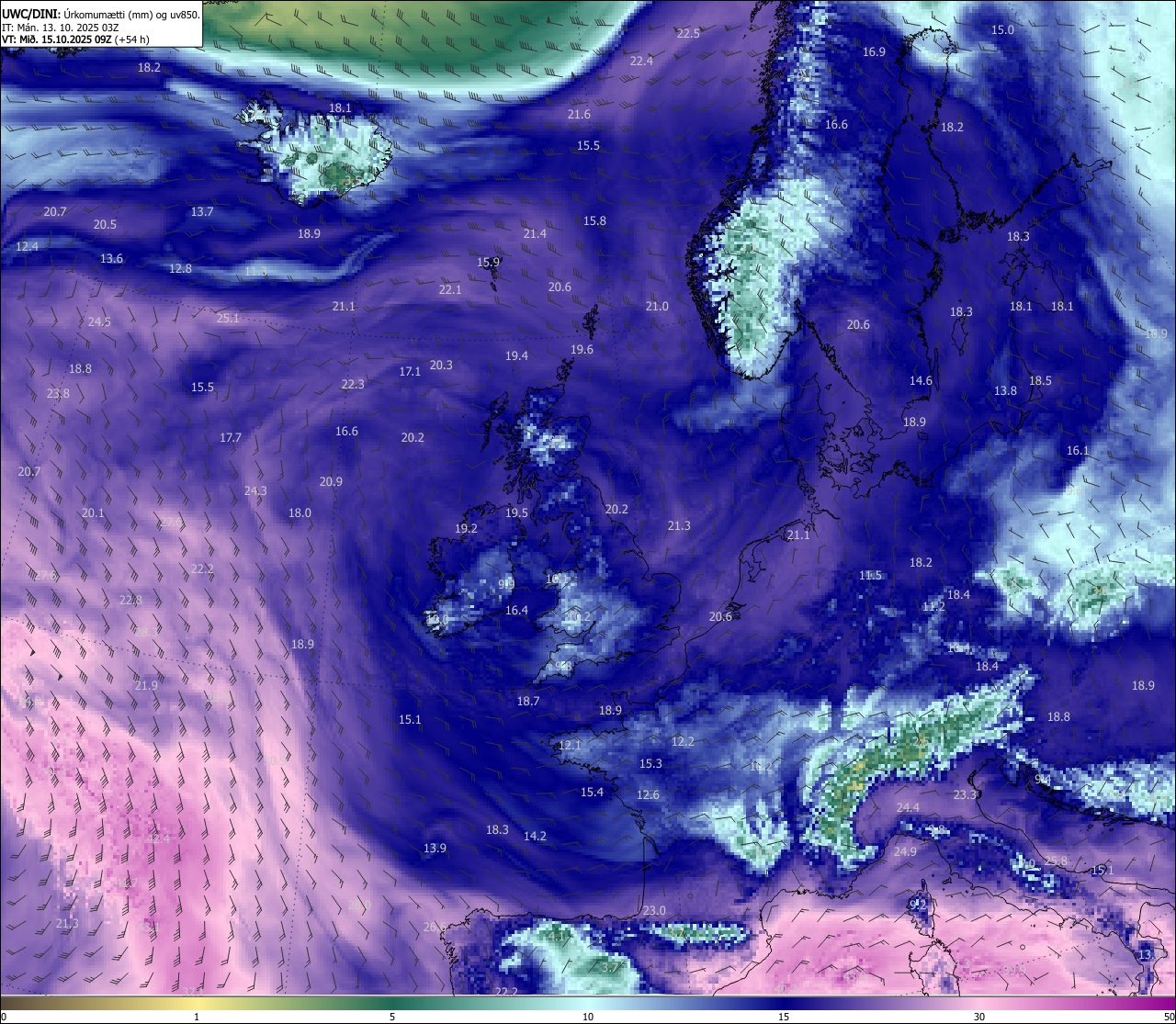The height and width of the screenshot is (1024, 1176).
Task: Click the map value '21.4'
Action: tap(535, 233)
